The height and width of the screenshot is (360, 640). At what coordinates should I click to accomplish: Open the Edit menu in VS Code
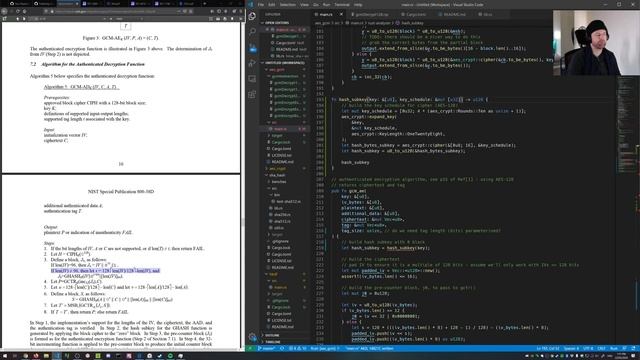point(272,4)
